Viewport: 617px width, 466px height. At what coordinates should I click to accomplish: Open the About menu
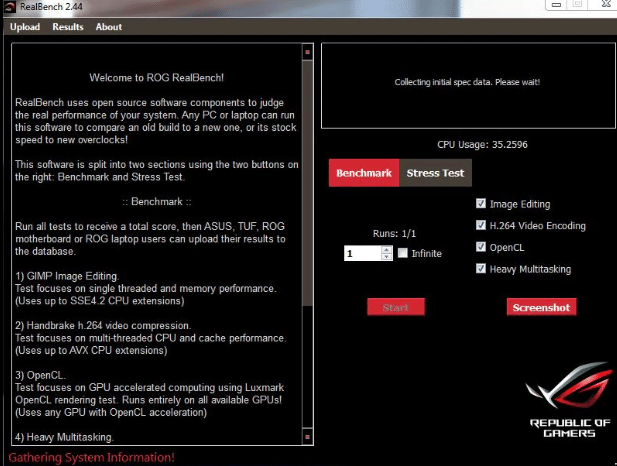pos(109,27)
